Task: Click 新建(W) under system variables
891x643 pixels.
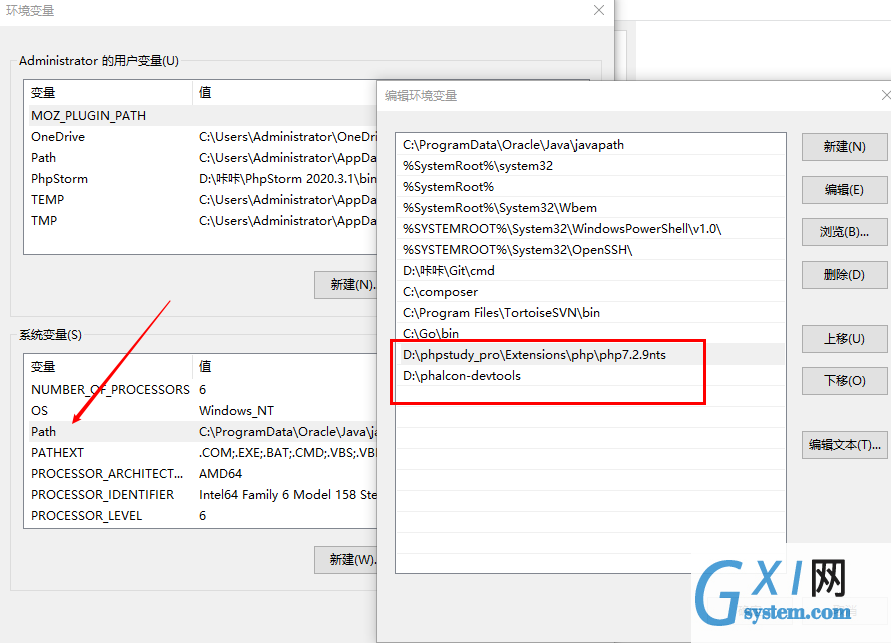Action: pos(345,560)
